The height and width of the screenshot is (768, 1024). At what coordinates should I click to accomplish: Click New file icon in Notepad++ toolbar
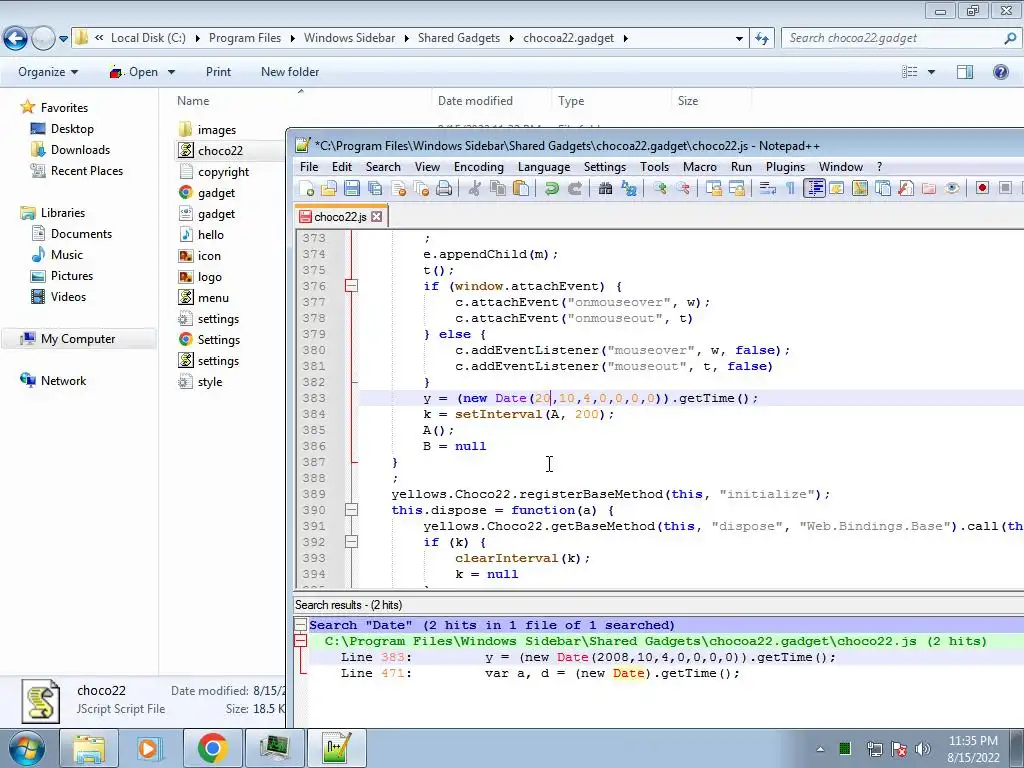click(x=306, y=189)
